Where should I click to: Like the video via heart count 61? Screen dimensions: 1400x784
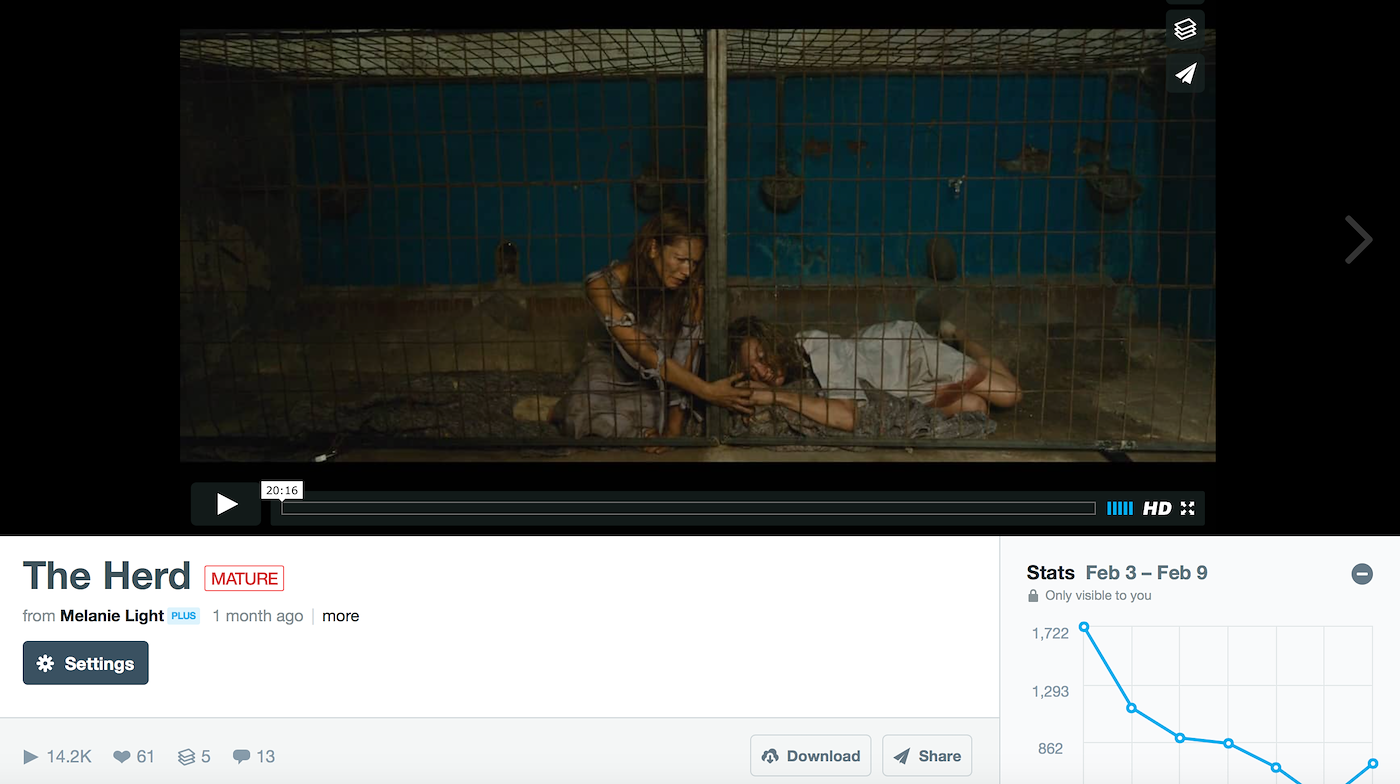[134, 756]
